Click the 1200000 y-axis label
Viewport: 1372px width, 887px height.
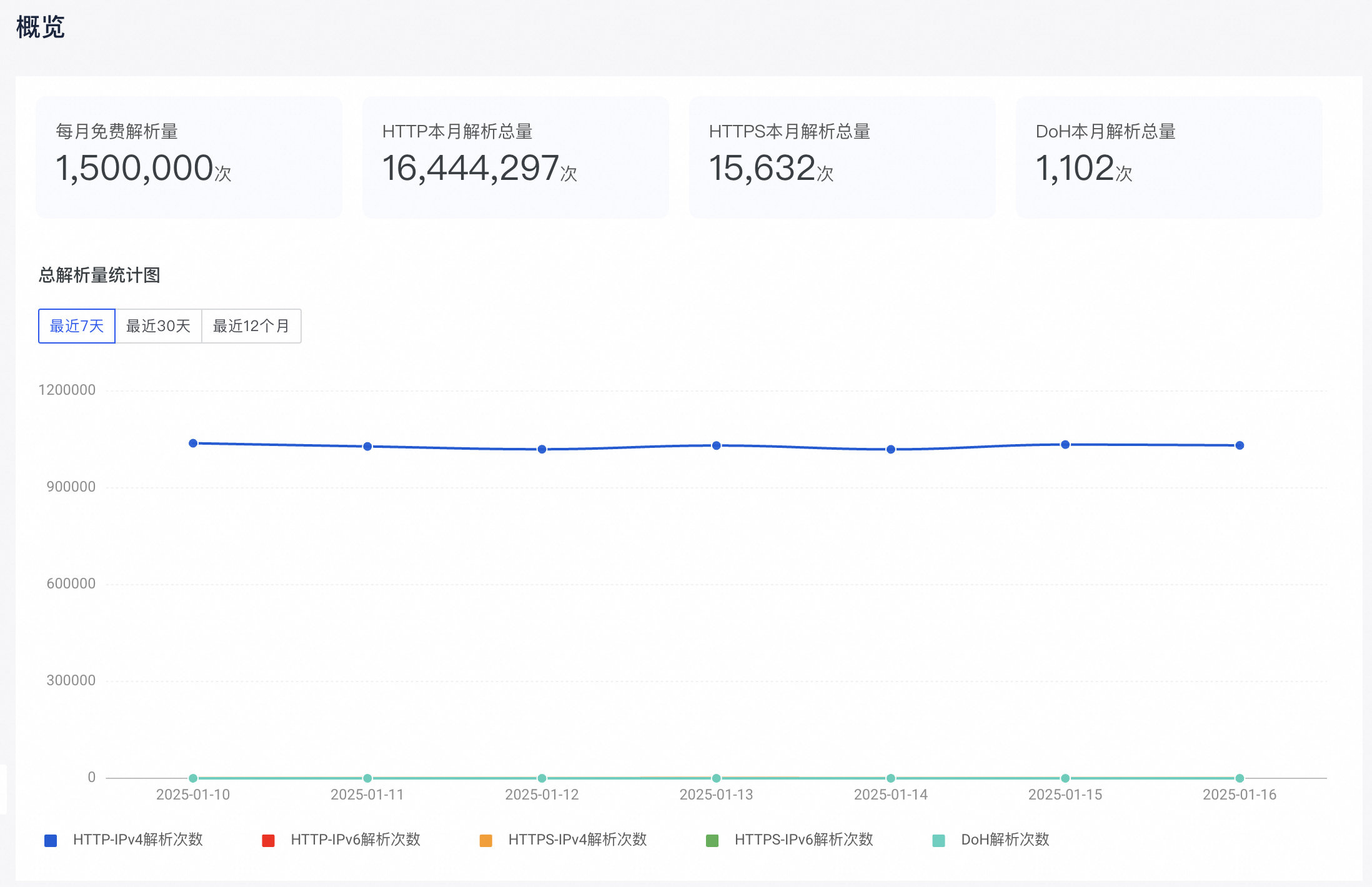[67, 390]
